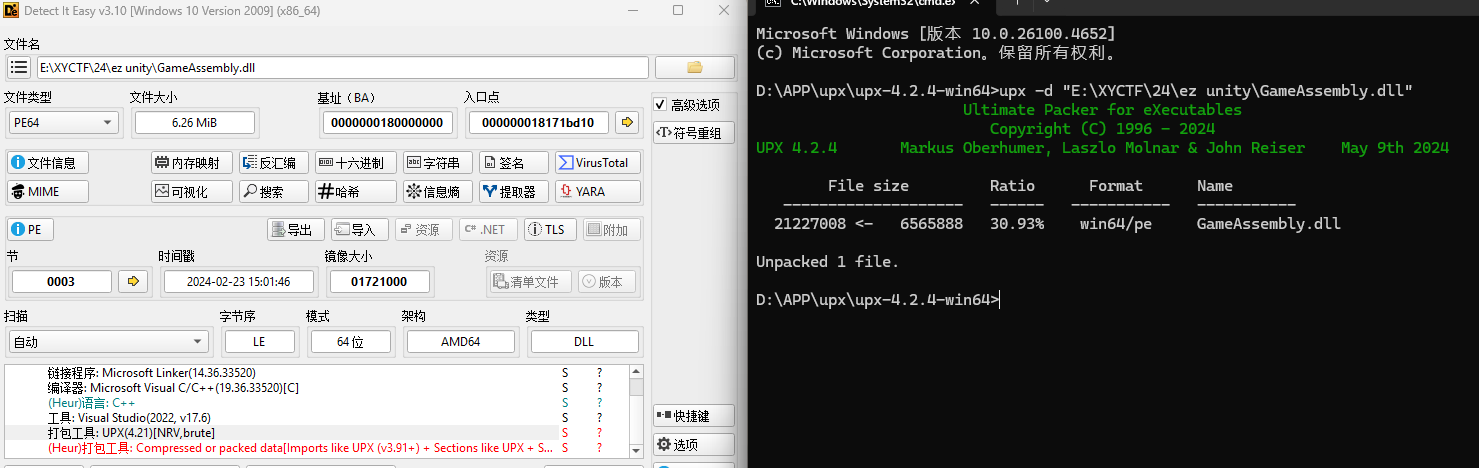
Task: Open YARA scanner
Action: click(598, 191)
